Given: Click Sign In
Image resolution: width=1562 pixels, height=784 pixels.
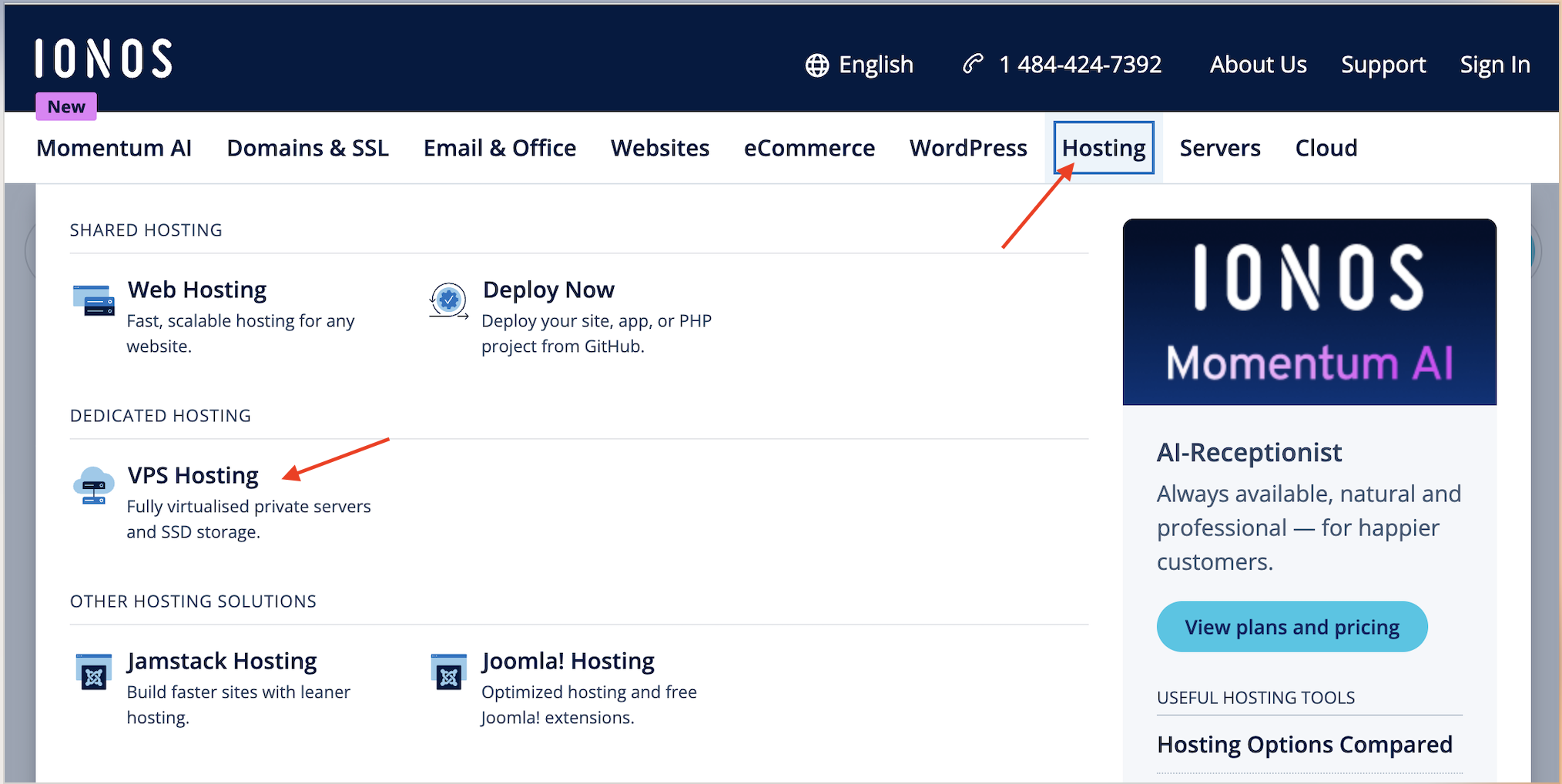Looking at the screenshot, I should tap(1495, 65).
